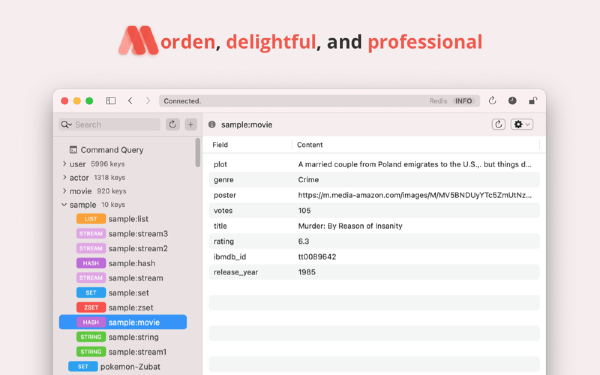600x375 pixels.
Task: Select the poster field row
Action: [x=374, y=195]
